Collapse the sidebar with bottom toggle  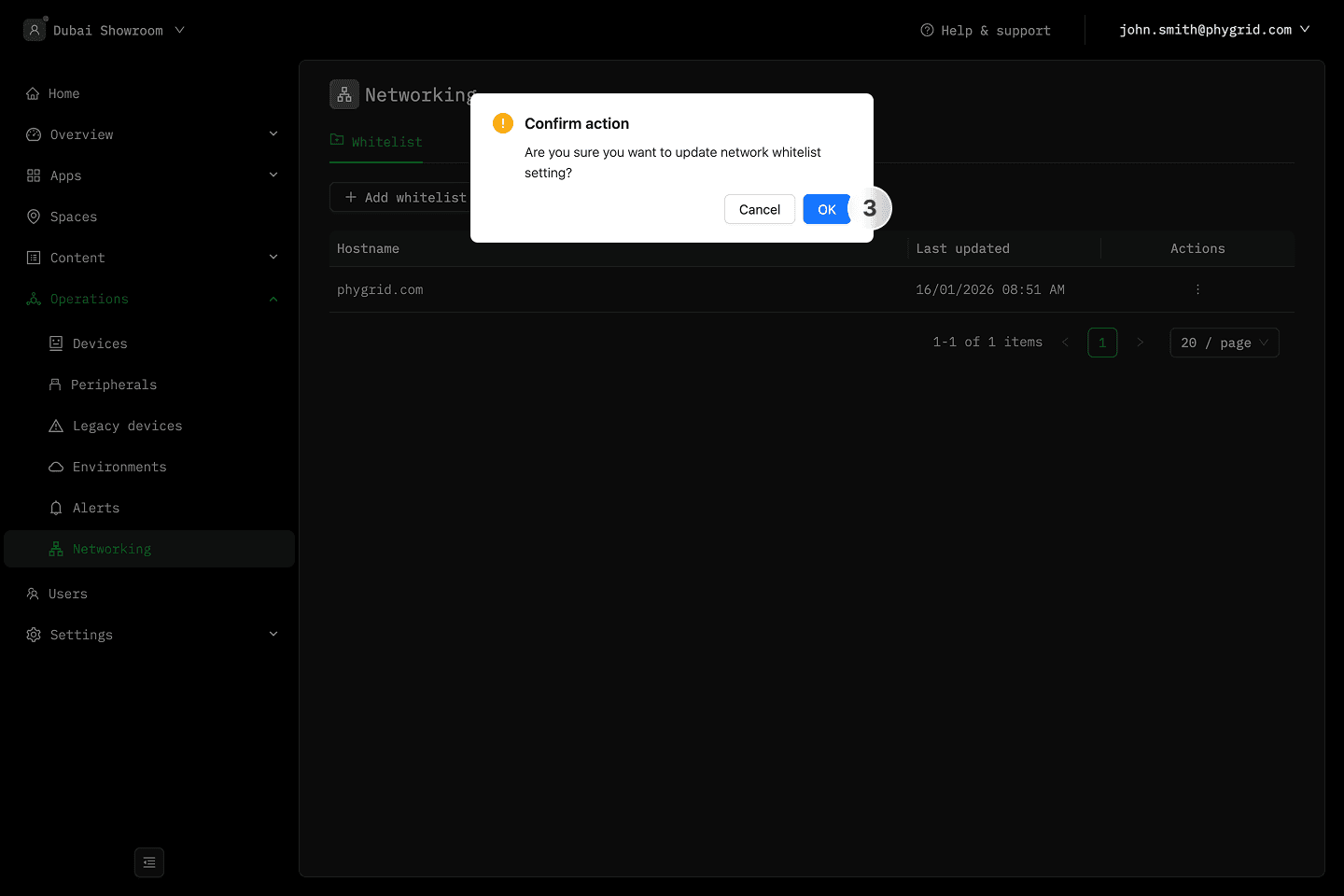(x=149, y=862)
